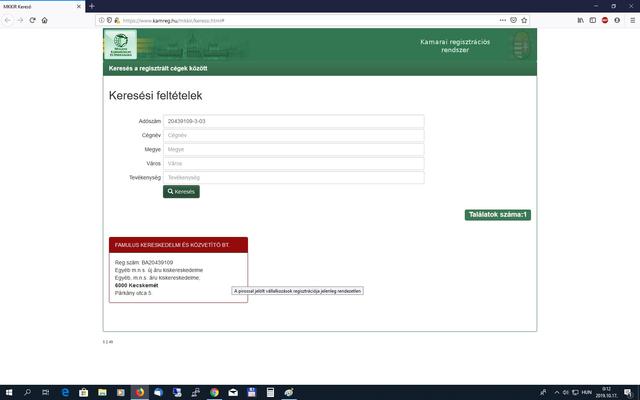Open the red ad-blocker extension icon
This screenshot has height=400, width=640.
click(x=605, y=20)
